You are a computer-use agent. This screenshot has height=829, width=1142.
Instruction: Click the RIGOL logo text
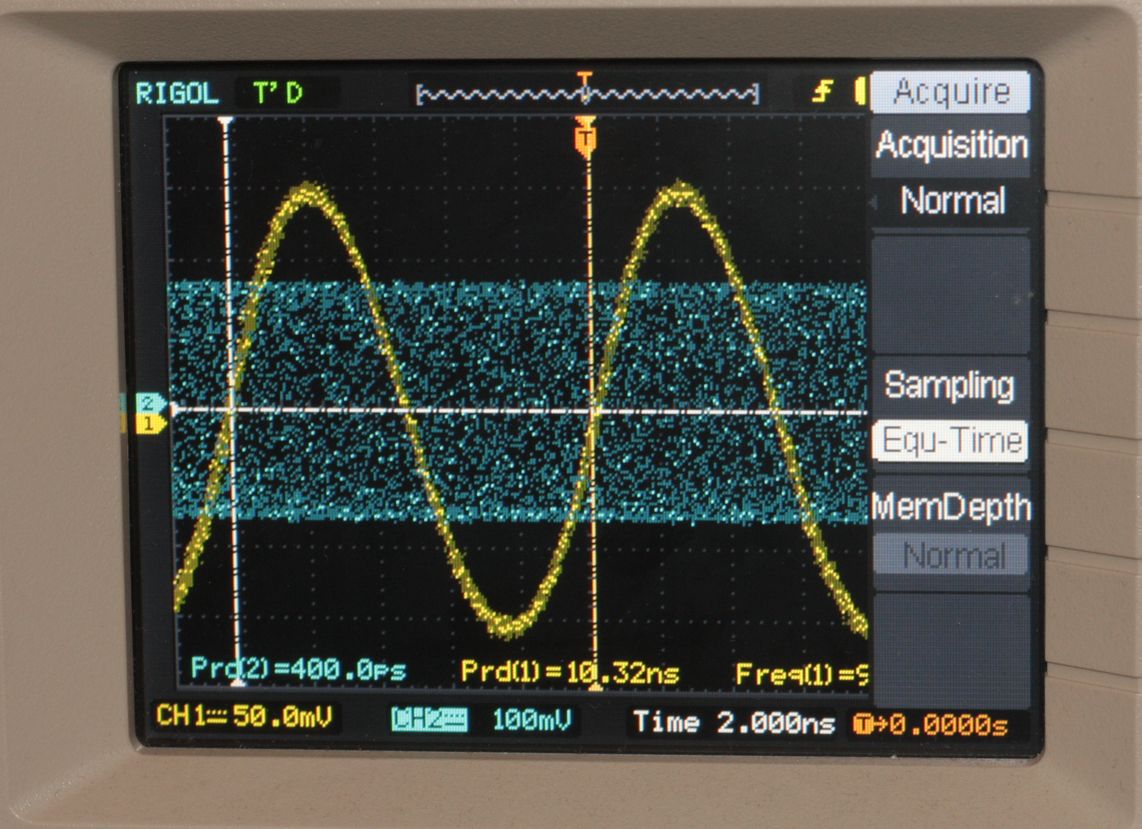[177, 93]
